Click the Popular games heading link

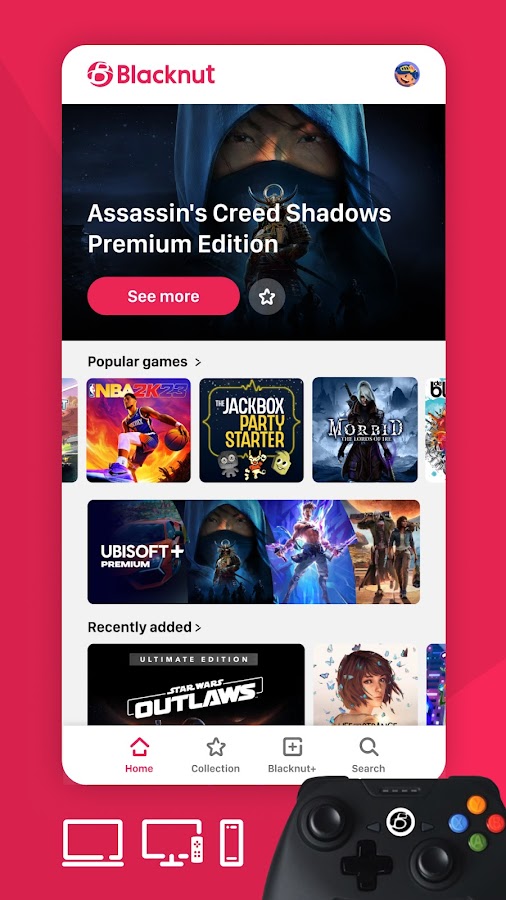click(x=138, y=362)
